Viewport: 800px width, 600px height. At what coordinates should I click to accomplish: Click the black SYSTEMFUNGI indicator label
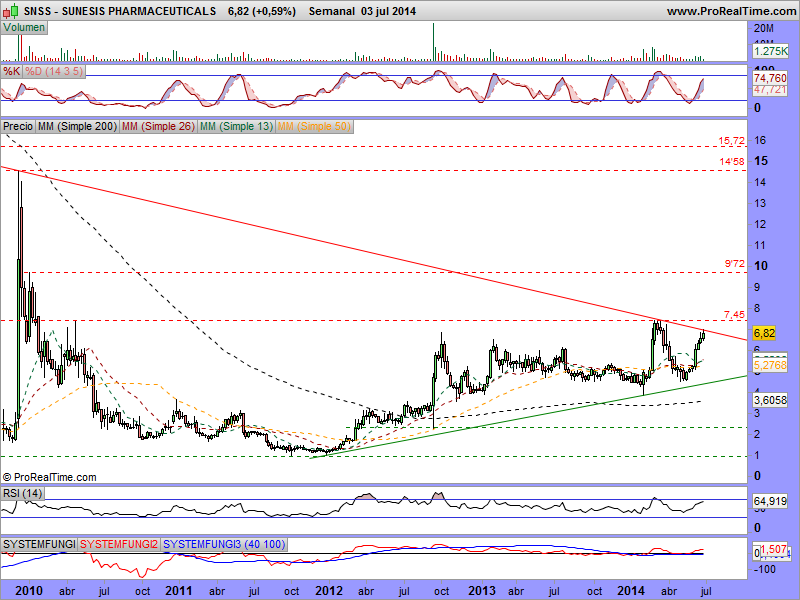click(39, 544)
